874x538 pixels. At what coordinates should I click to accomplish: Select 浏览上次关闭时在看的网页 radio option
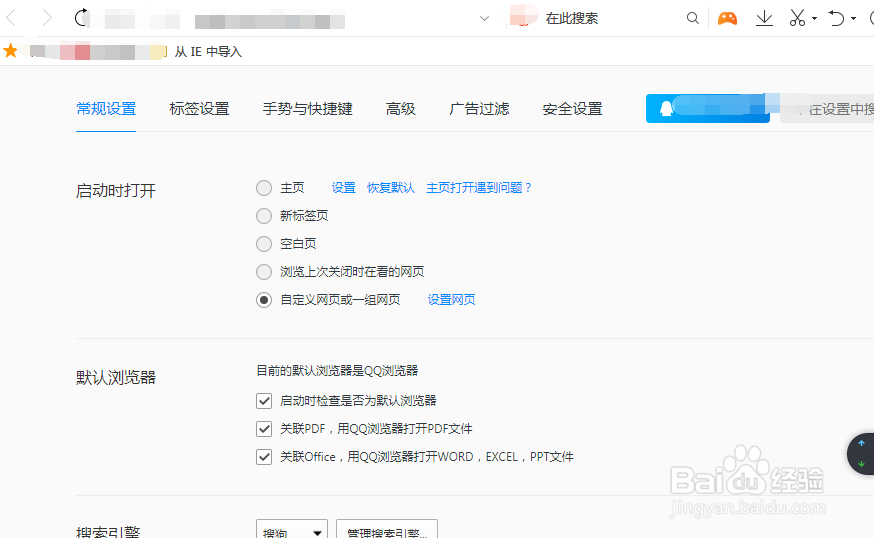[264, 272]
